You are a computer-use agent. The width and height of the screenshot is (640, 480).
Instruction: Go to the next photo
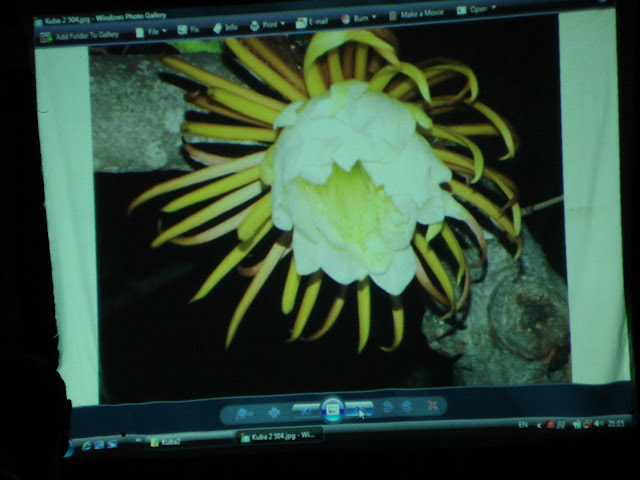pos(359,409)
